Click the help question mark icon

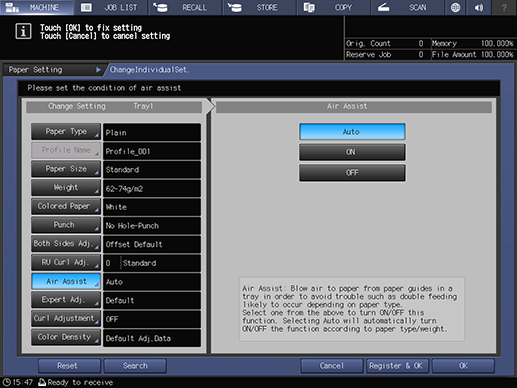pos(504,7)
